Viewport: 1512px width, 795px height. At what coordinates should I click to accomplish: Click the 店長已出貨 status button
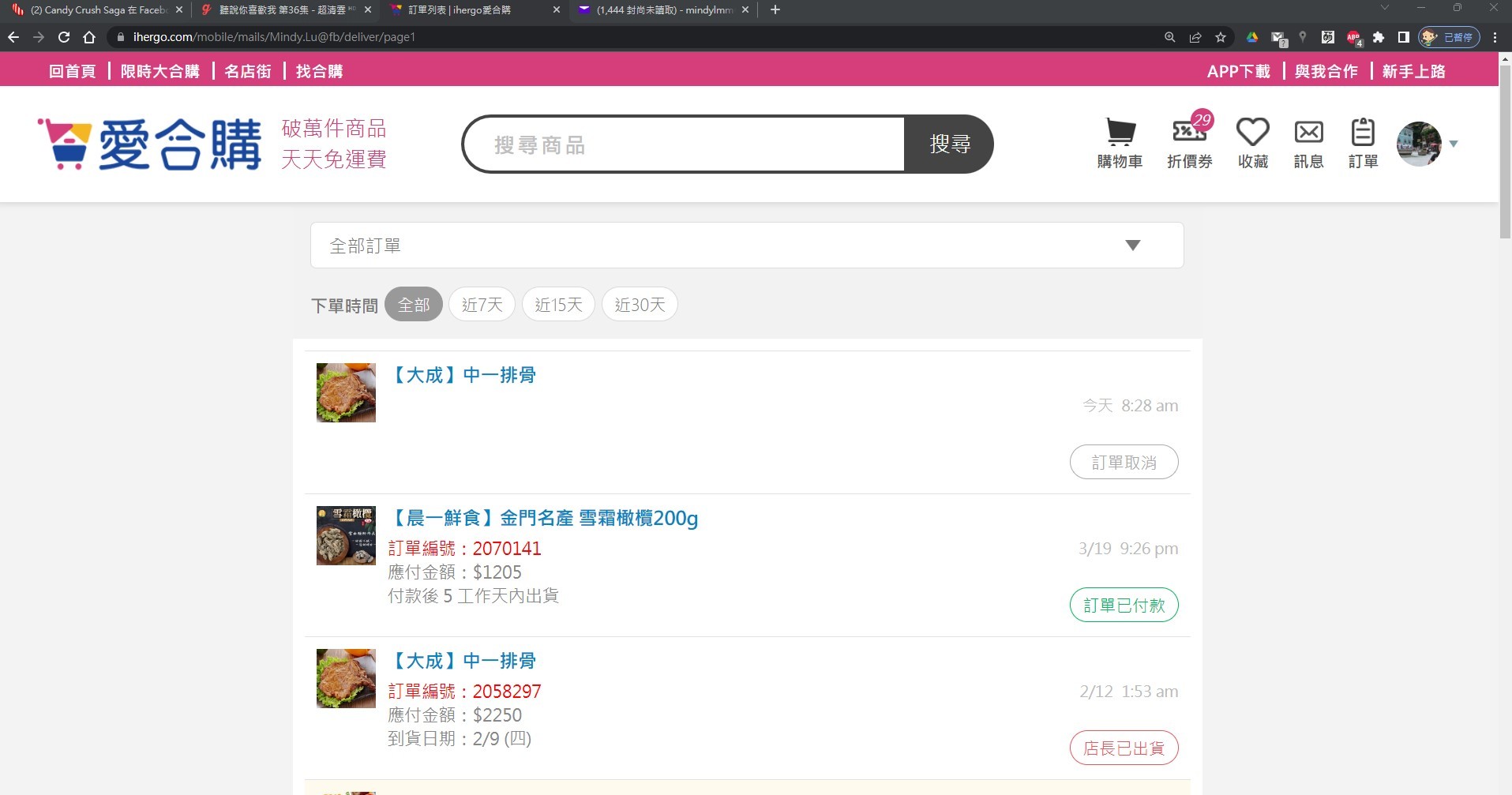(1124, 748)
